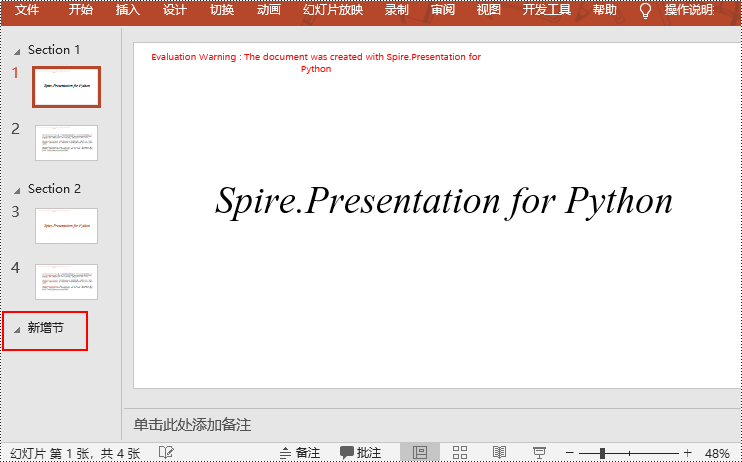Collapse the Section 1 triangle

17,52
